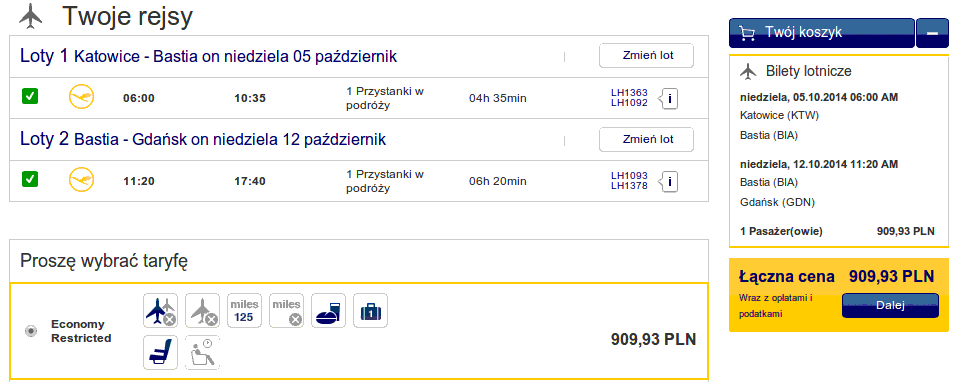Click Zmień lot for Katowice - Bastia

pyautogui.click(x=646, y=55)
